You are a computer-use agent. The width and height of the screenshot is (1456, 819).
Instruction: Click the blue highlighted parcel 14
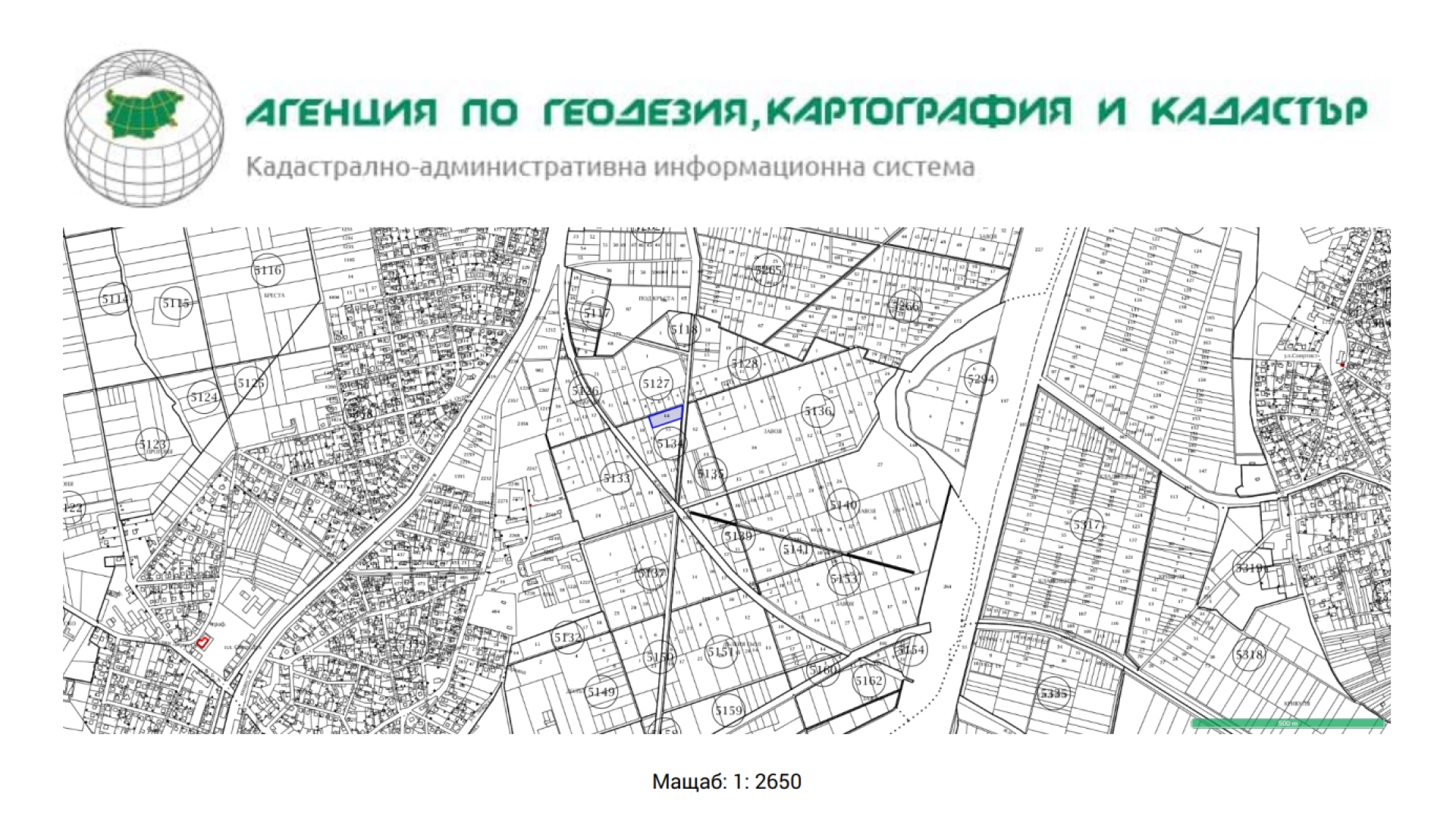[x=667, y=416]
